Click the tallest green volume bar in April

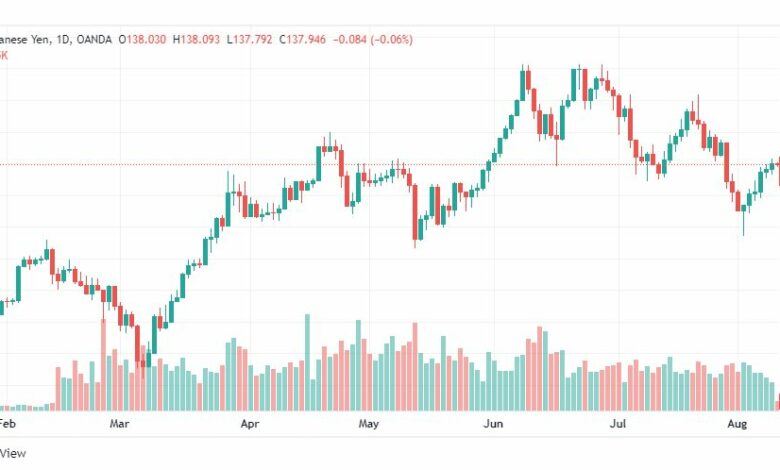(307, 362)
